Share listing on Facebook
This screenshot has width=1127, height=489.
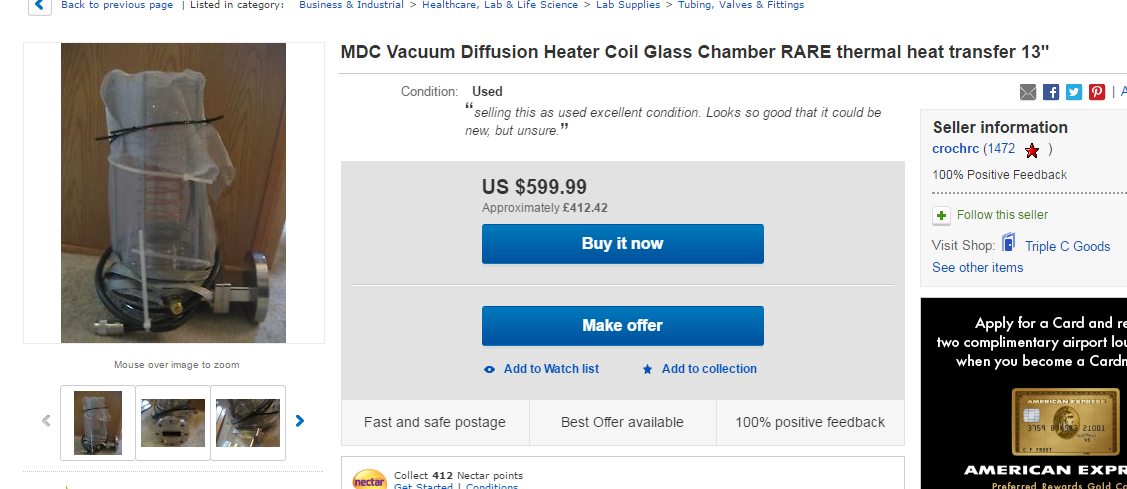pyautogui.click(x=1051, y=92)
